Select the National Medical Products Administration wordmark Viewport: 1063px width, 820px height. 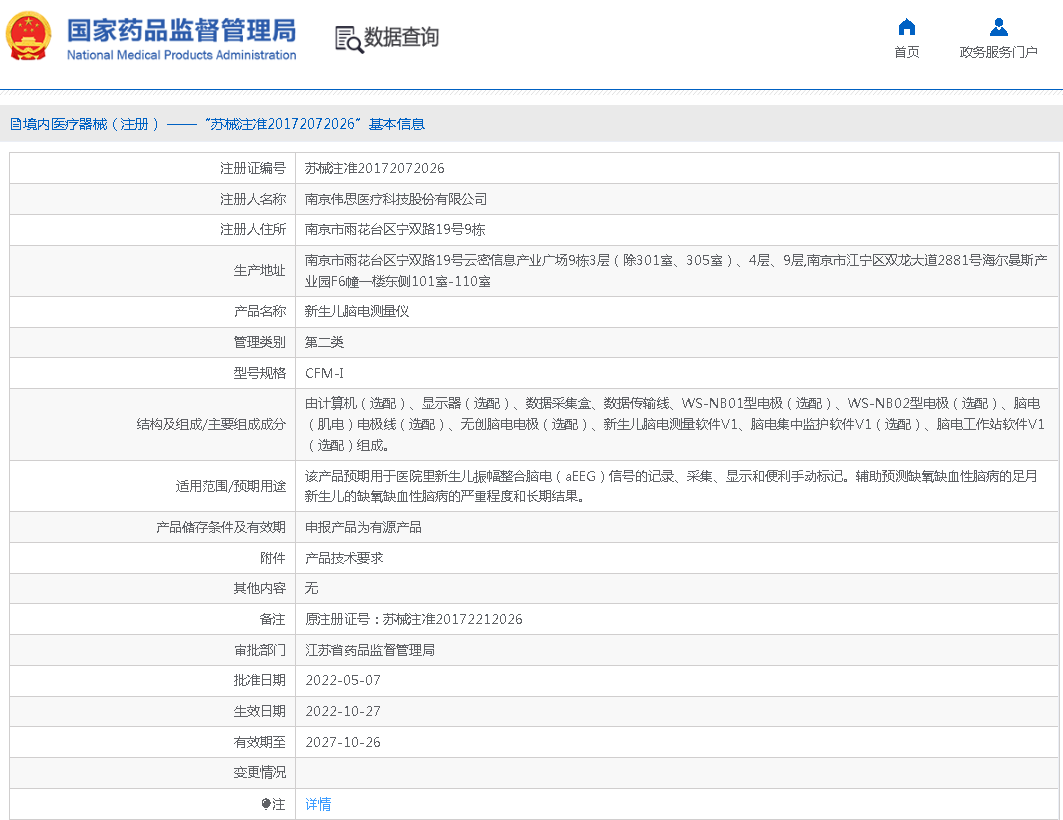point(181,55)
